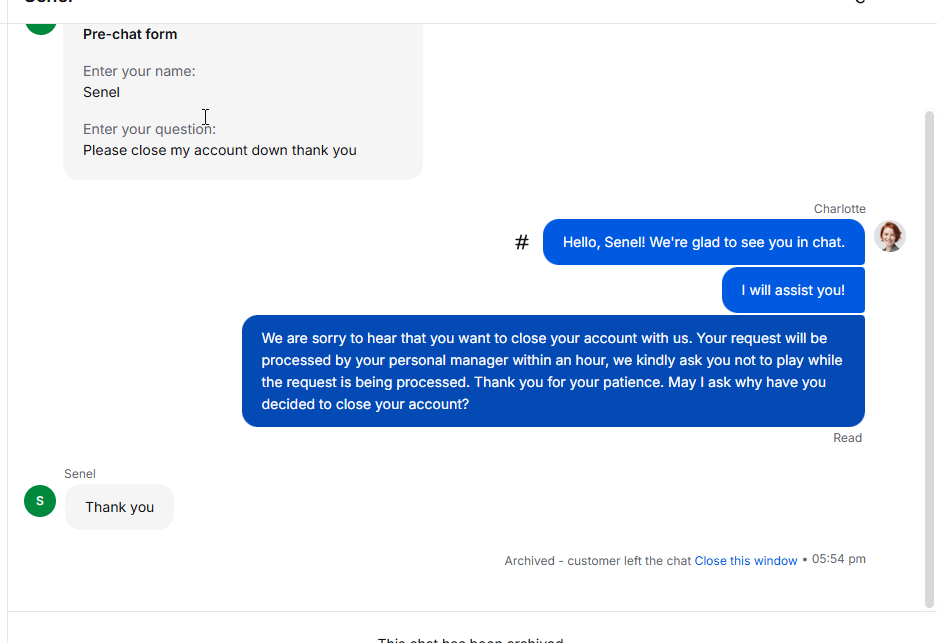Click the agent name "Charlotte" label
This screenshot has width=937, height=643.
click(x=839, y=209)
